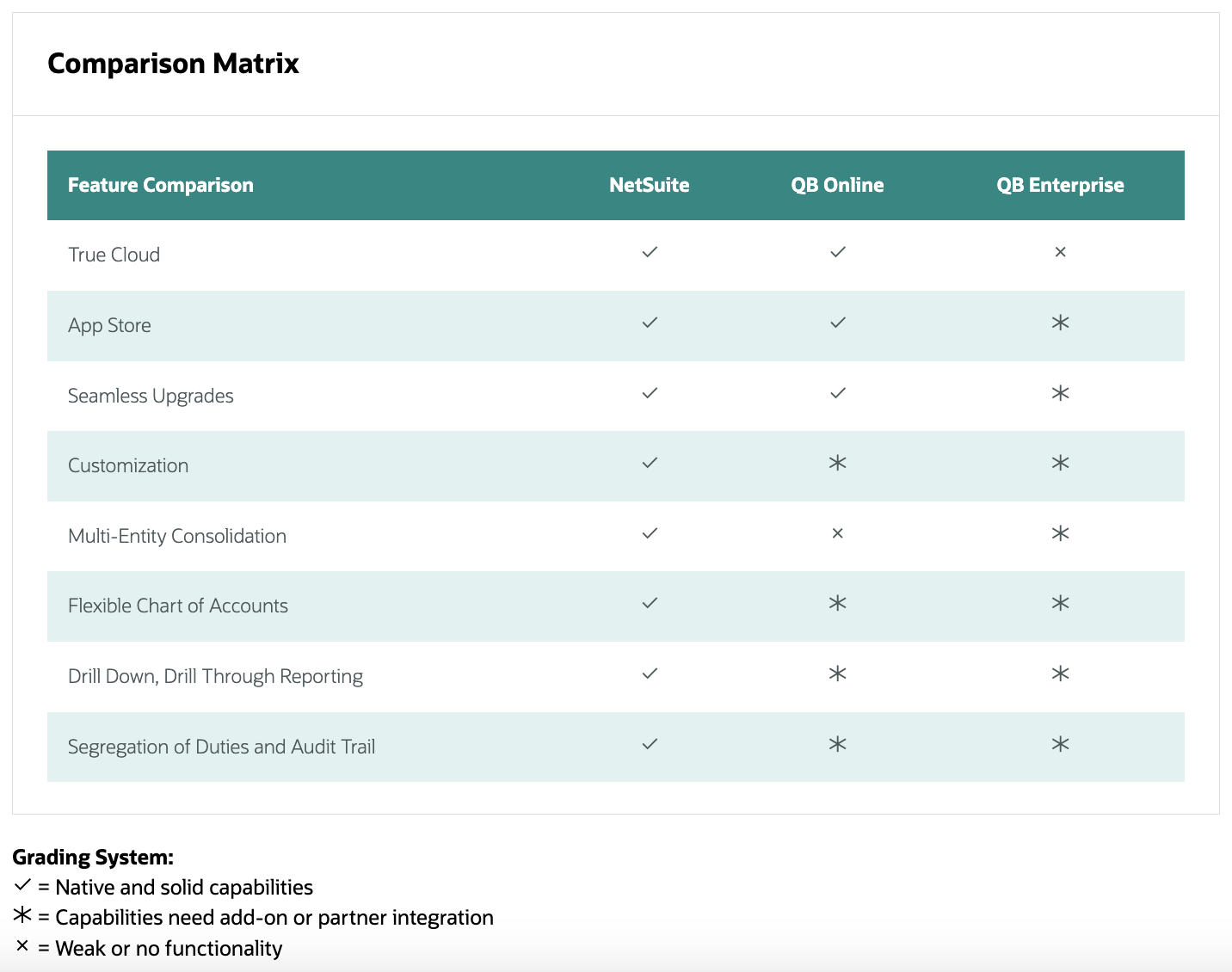Click the NetSuite column header
The height and width of the screenshot is (972, 1232).
click(x=650, y=185)
